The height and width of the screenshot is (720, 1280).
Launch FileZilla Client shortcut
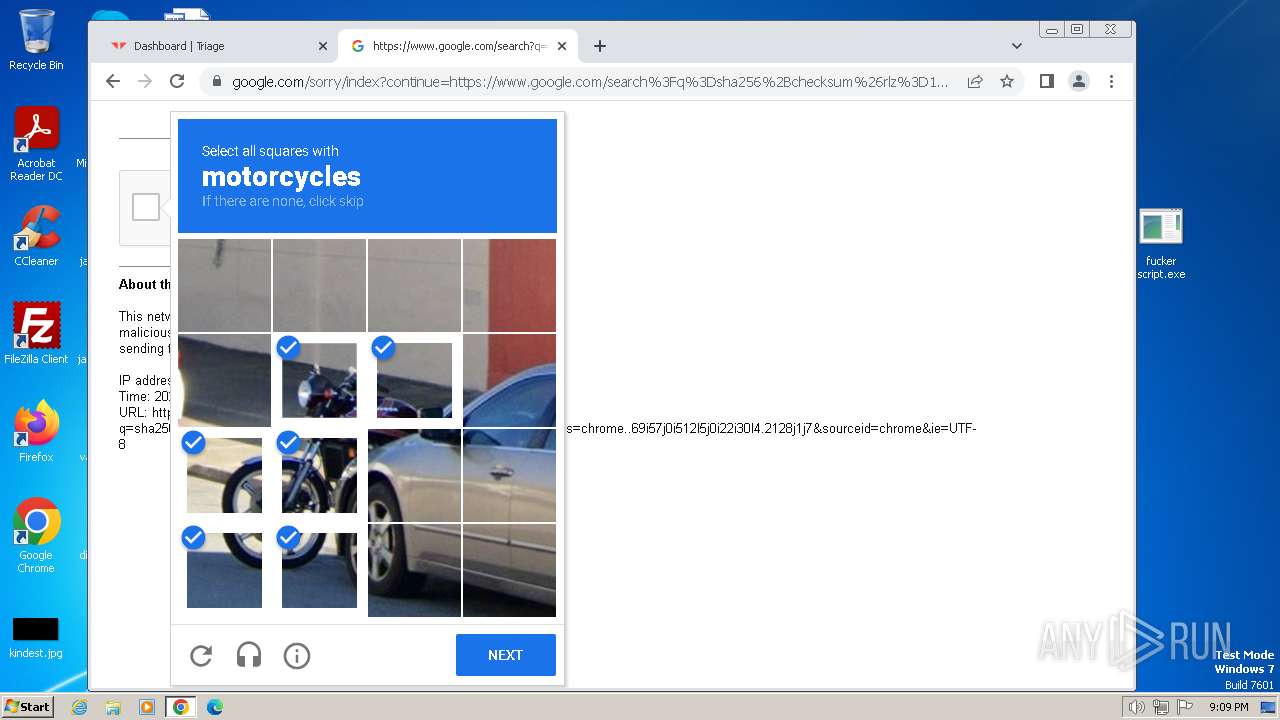coord(36,333)
